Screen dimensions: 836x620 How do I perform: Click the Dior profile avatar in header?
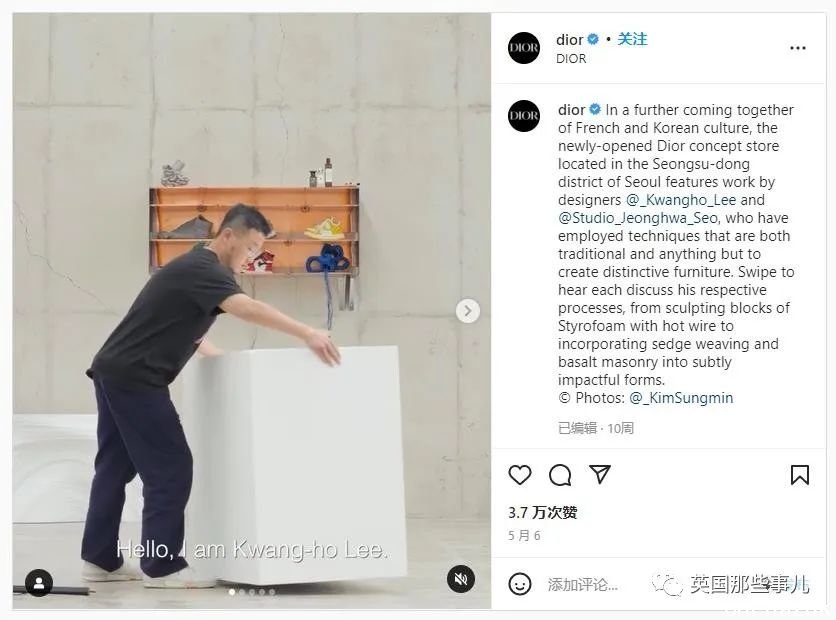[x=524, y=48]
